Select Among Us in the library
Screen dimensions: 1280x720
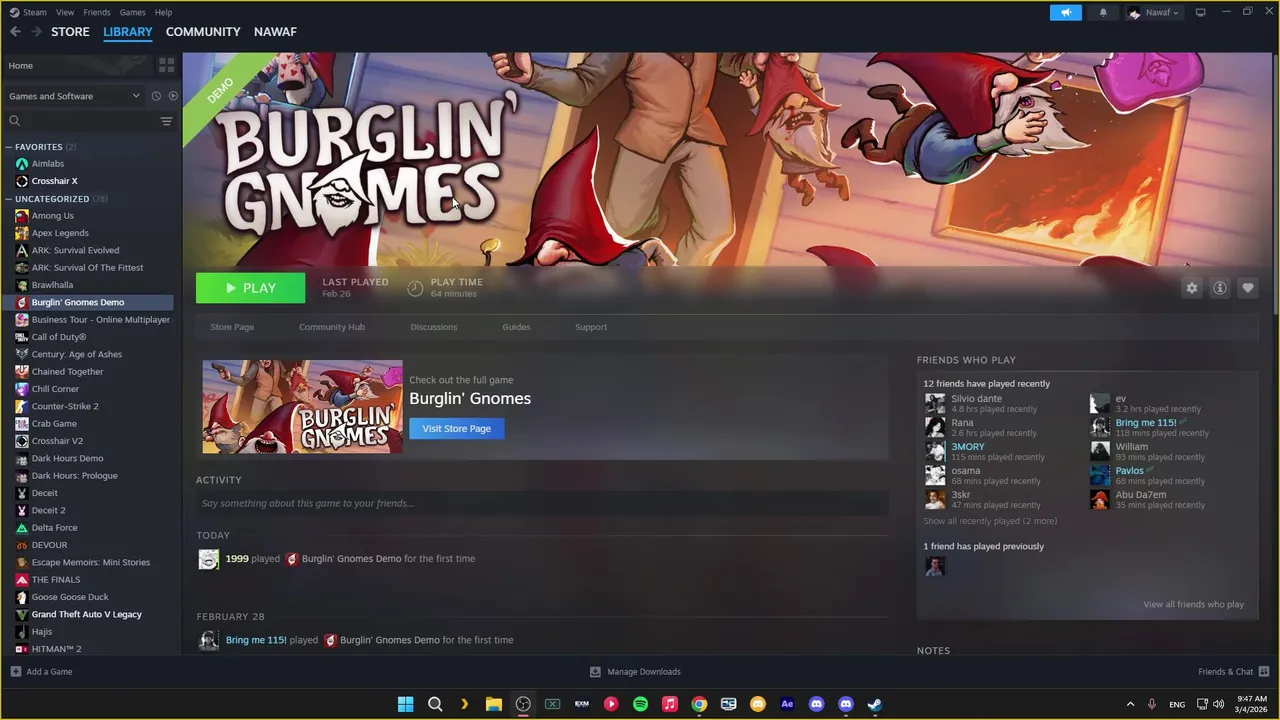[52, 216]
